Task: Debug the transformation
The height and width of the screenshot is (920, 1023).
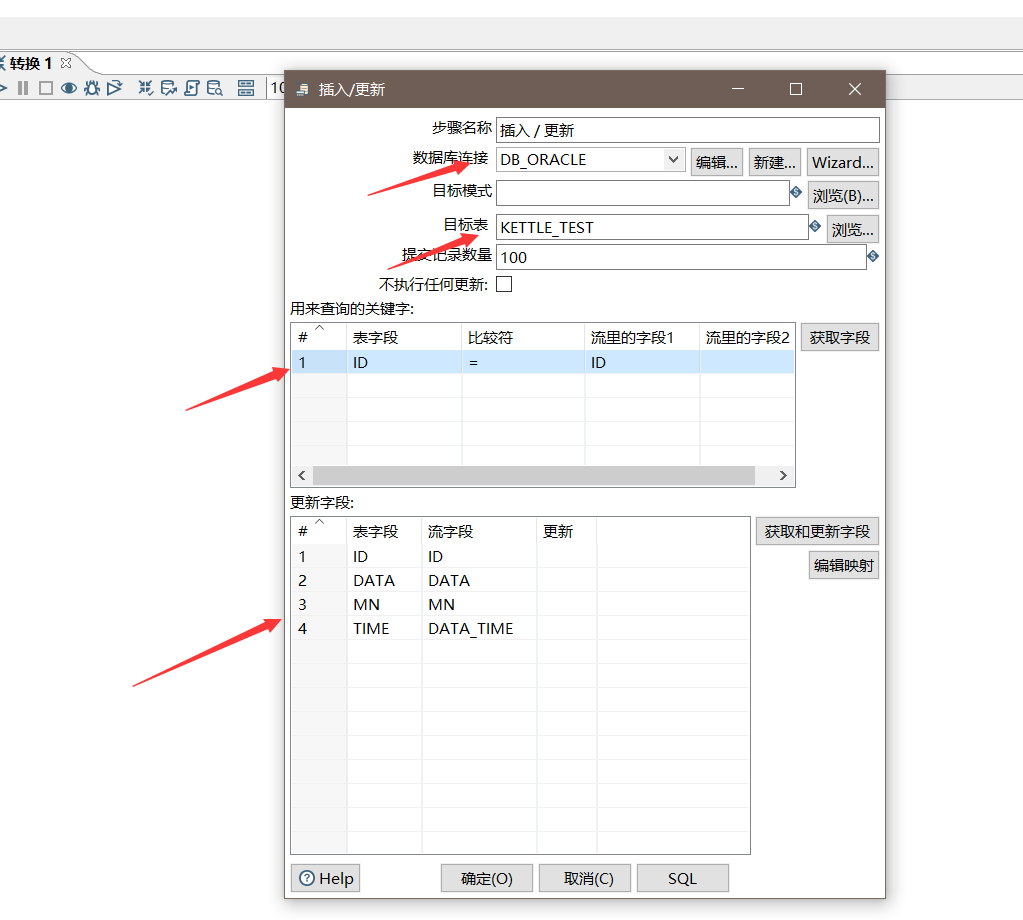Action: [x=91, y=88]
